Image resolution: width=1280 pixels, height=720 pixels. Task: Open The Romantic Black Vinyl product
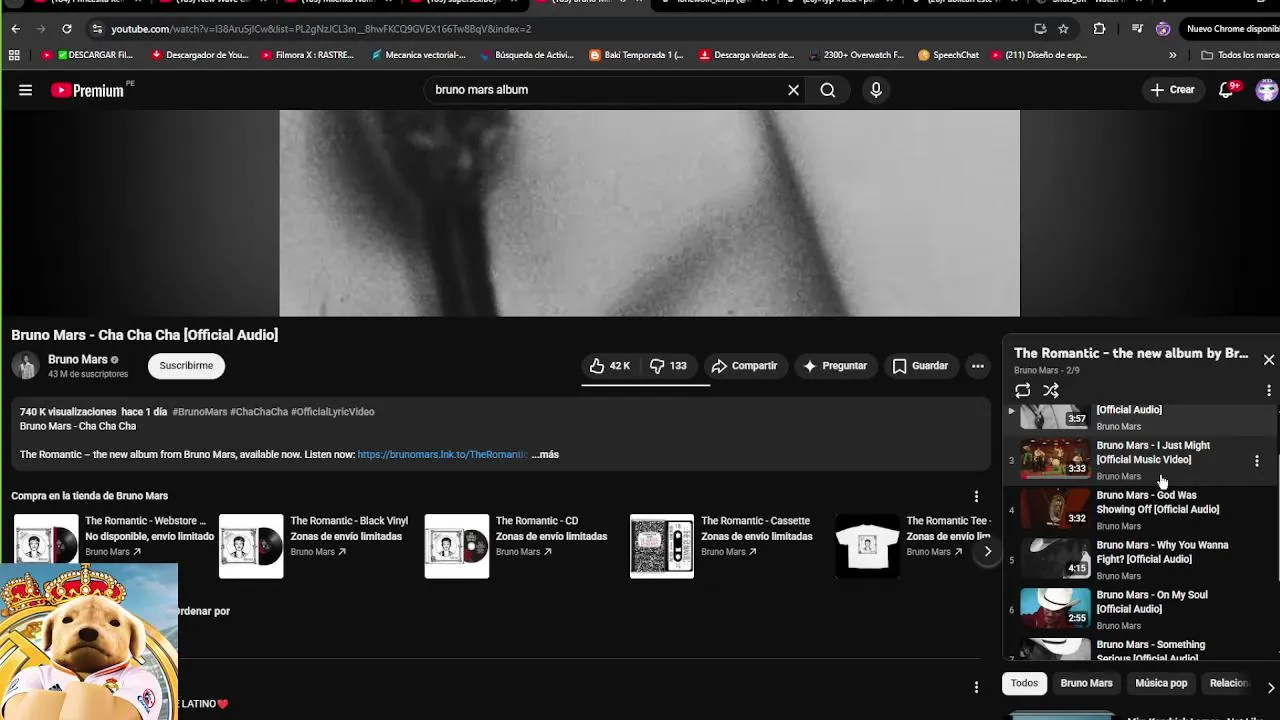(314, 546)
